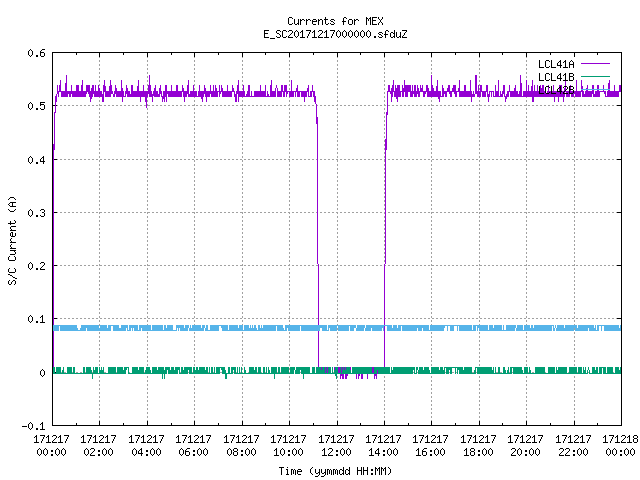
Task: Click the chart title 'Currents for MEX'
Action: (335, 21)
